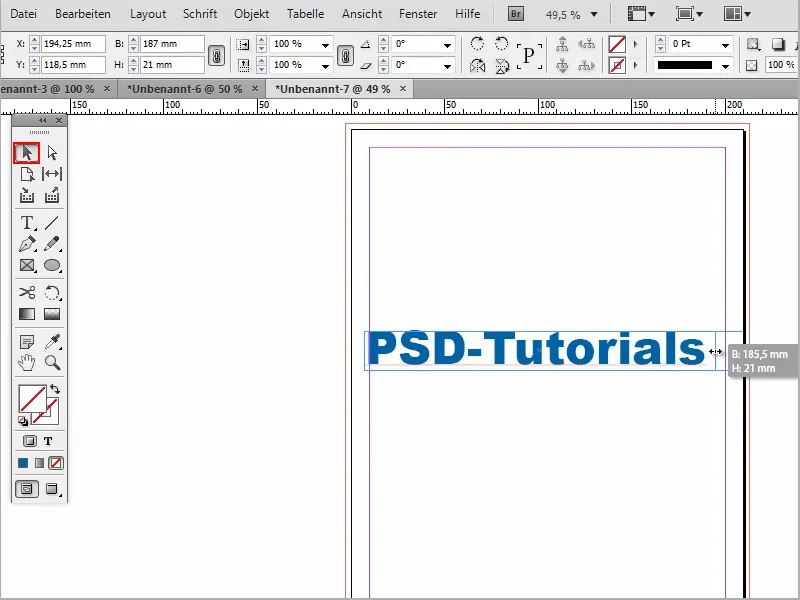Select the Hand tool

[27, 363]
